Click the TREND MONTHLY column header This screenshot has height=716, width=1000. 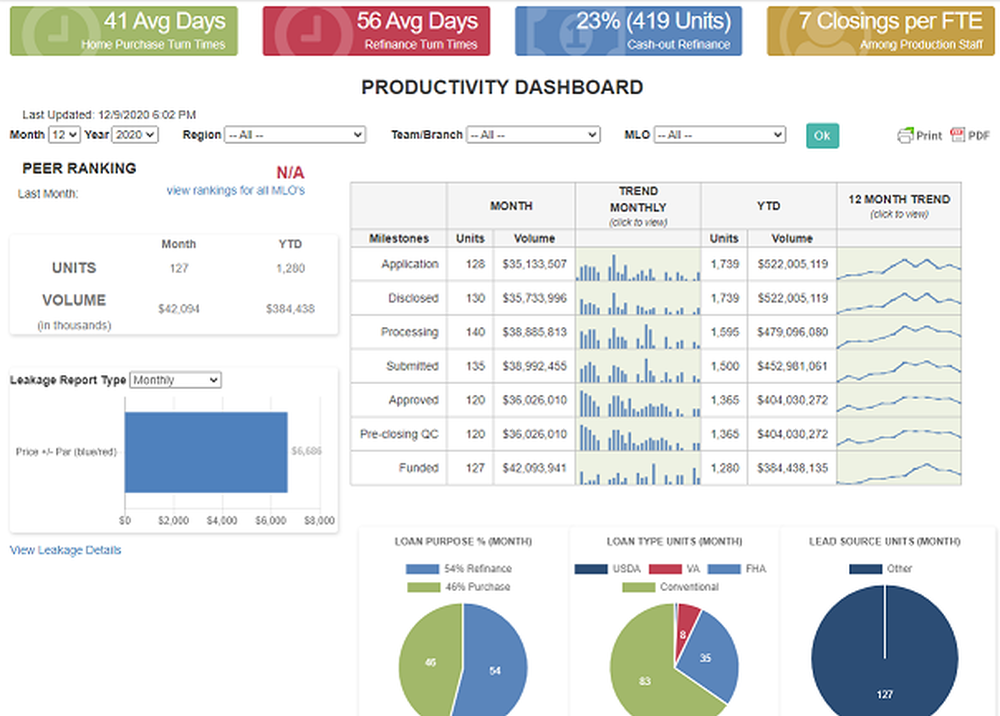(x=638, y=206)
